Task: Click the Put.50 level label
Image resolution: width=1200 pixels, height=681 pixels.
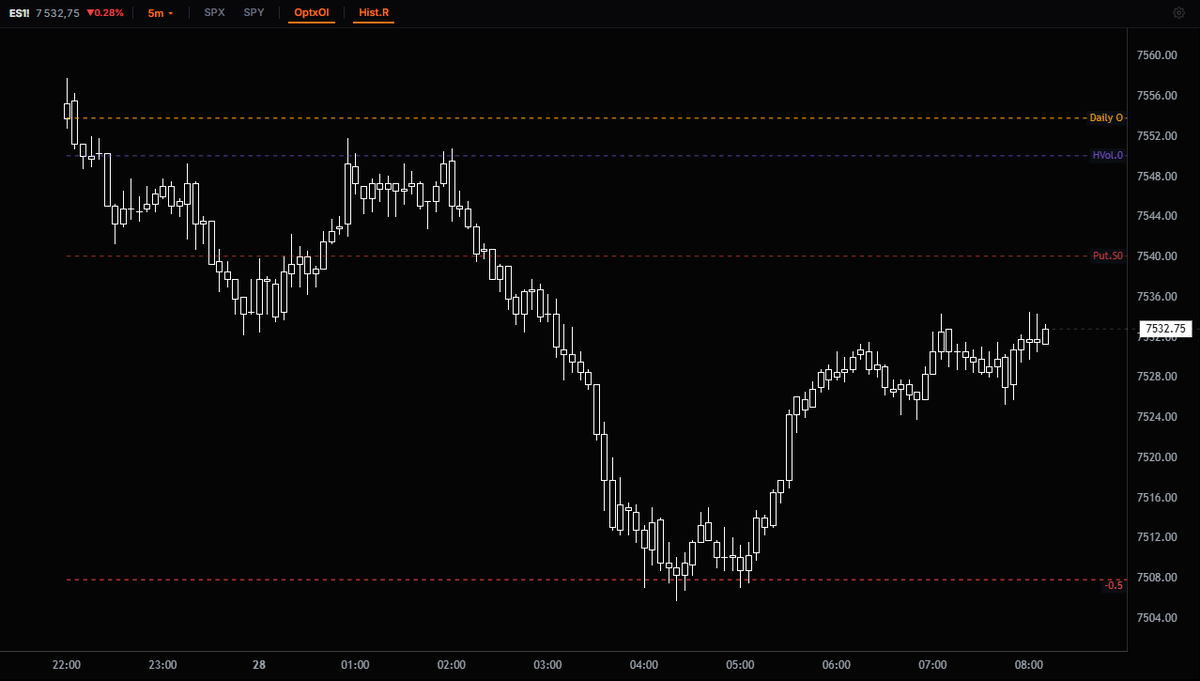Action: 1107,256
